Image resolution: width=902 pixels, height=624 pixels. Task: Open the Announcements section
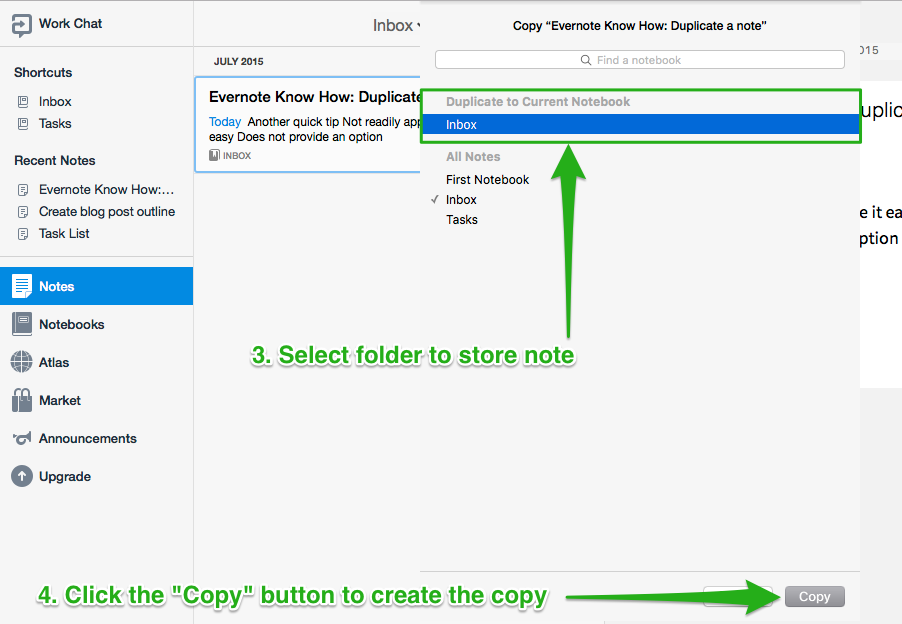coord(87,438)
